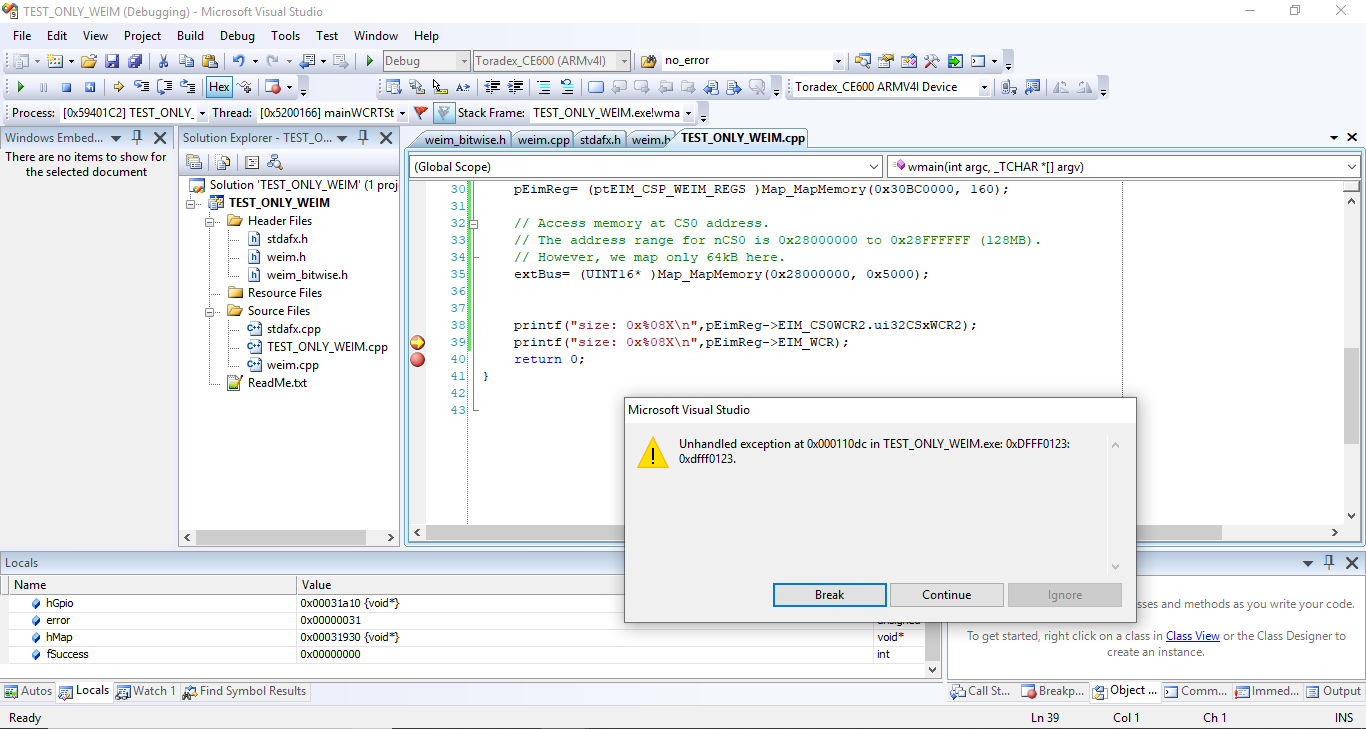This screenshot has height=729, width=1366.
Task: Click Show Next Statement yellow arrow icon
Action: coord(119,87)
